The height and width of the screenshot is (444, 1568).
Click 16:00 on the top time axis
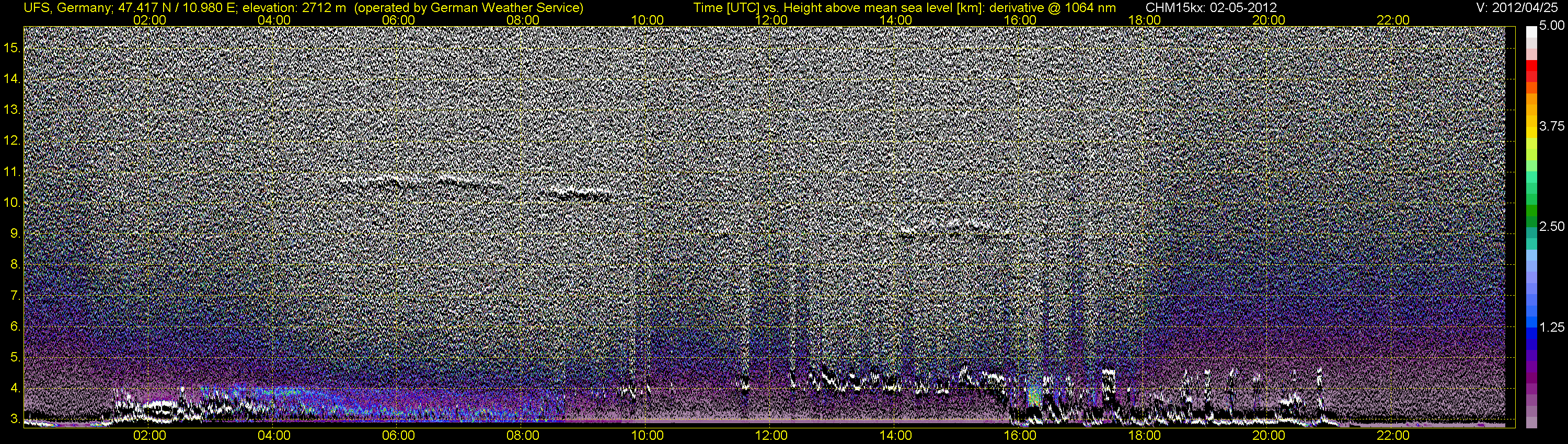1020,20
